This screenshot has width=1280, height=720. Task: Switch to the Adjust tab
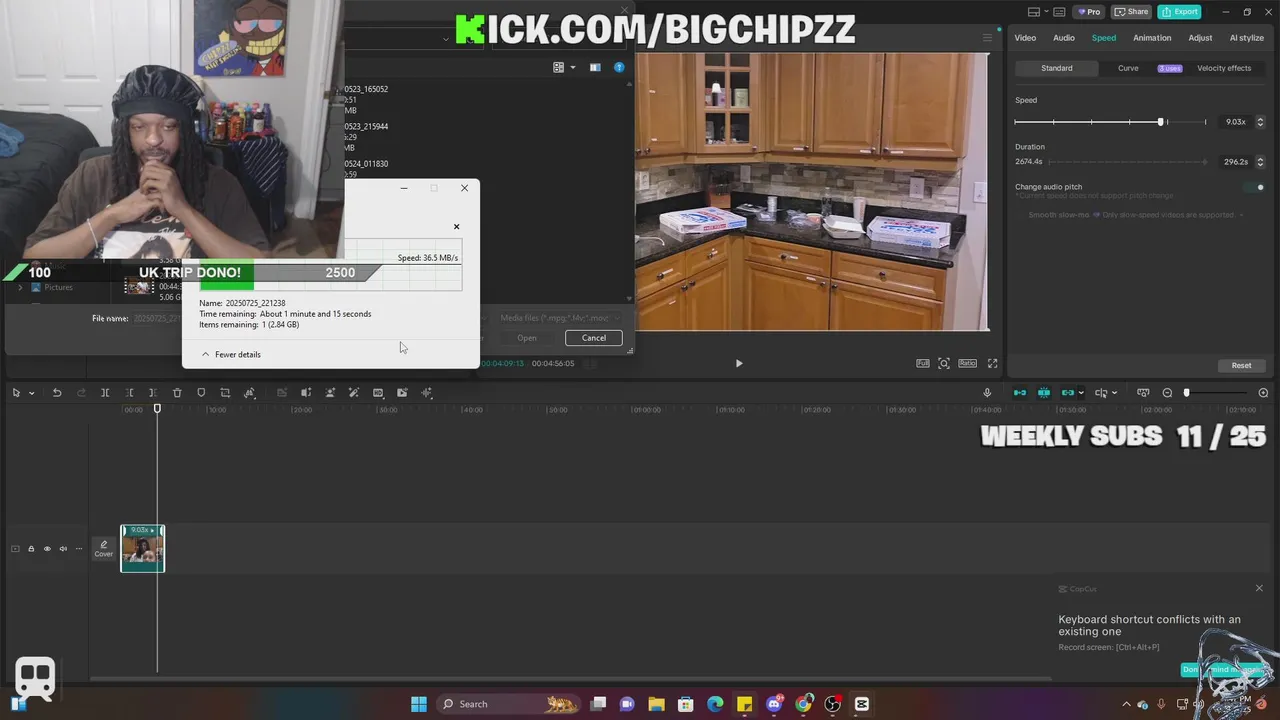pos(1200,38)
